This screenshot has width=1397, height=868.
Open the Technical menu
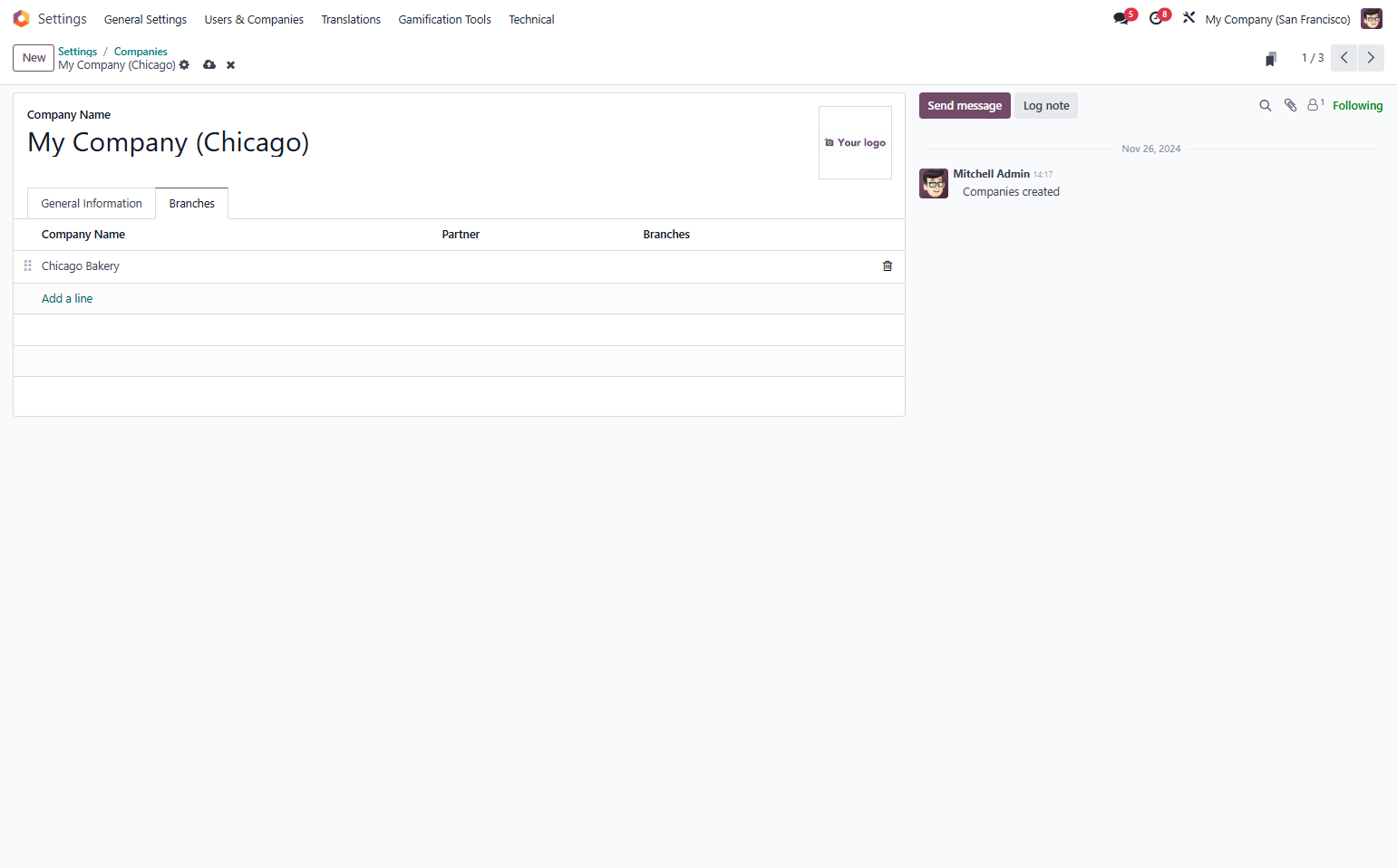point(531,20)
